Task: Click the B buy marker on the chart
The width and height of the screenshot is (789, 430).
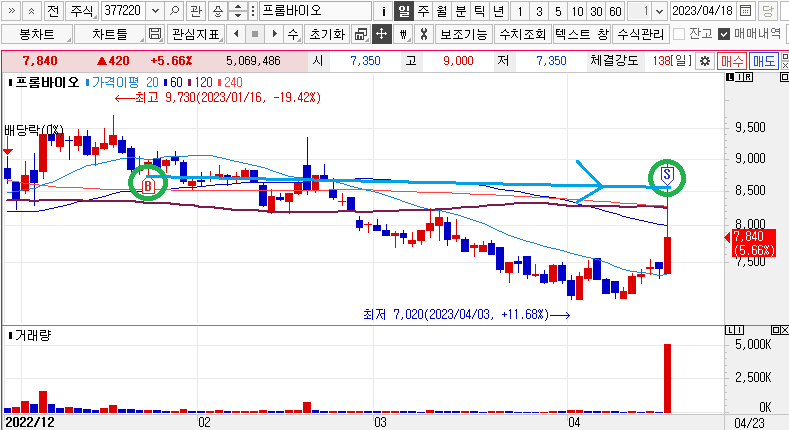Action: (147, 186)
